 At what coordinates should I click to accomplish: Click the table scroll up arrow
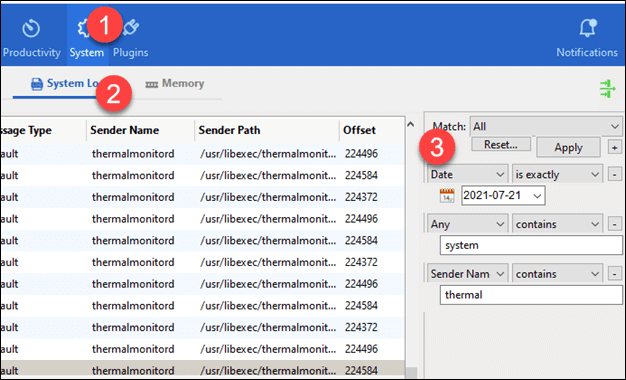411,125
